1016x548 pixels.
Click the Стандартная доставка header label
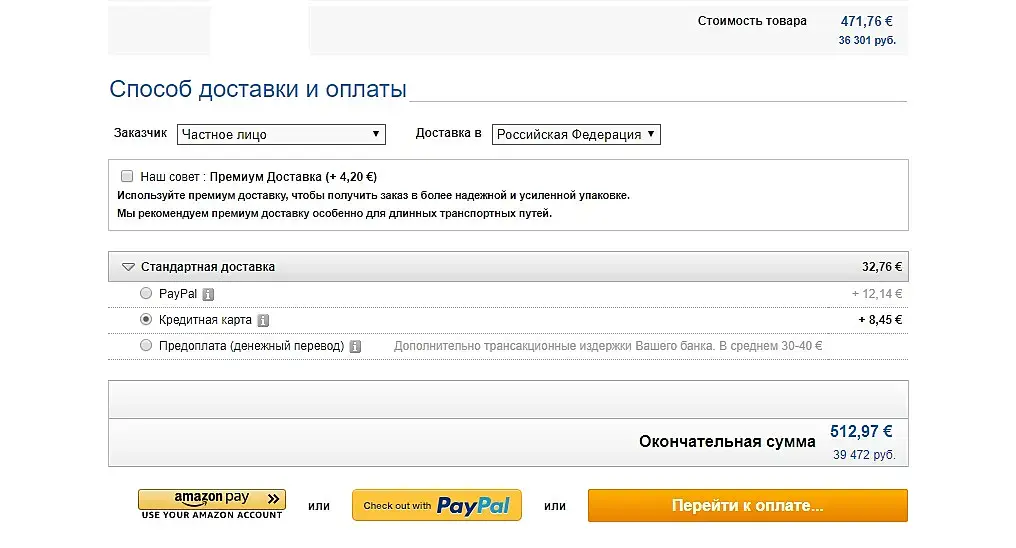point(208,267)
